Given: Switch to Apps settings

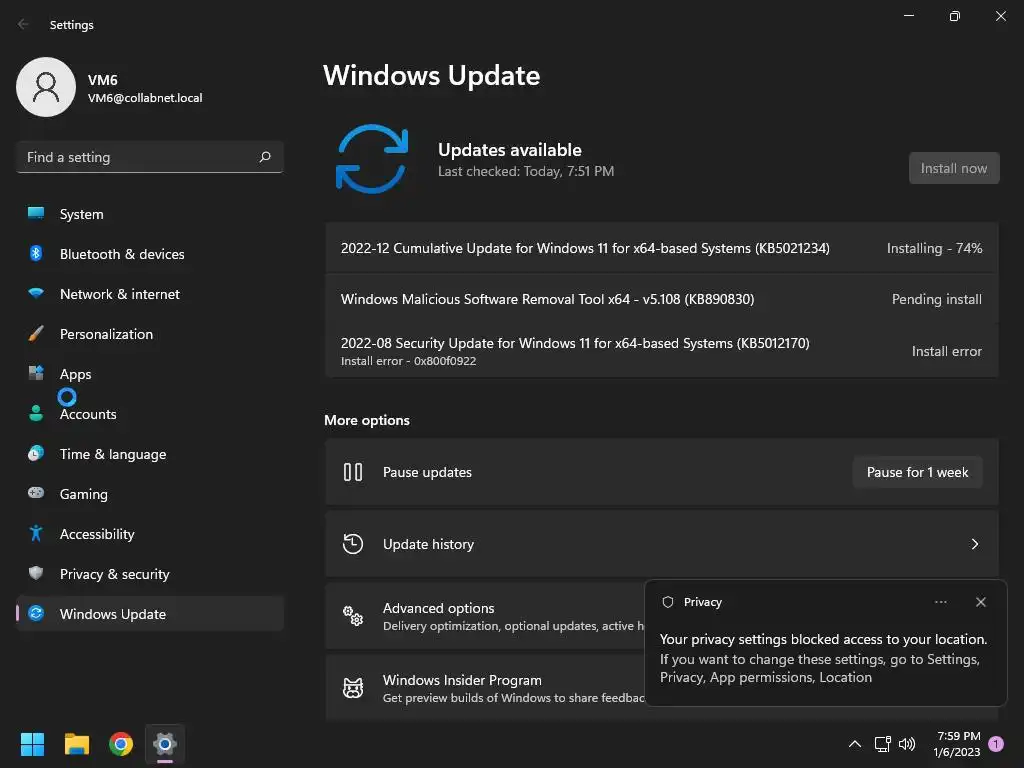Looking at the screenshot, I should (x=150, y=374).
